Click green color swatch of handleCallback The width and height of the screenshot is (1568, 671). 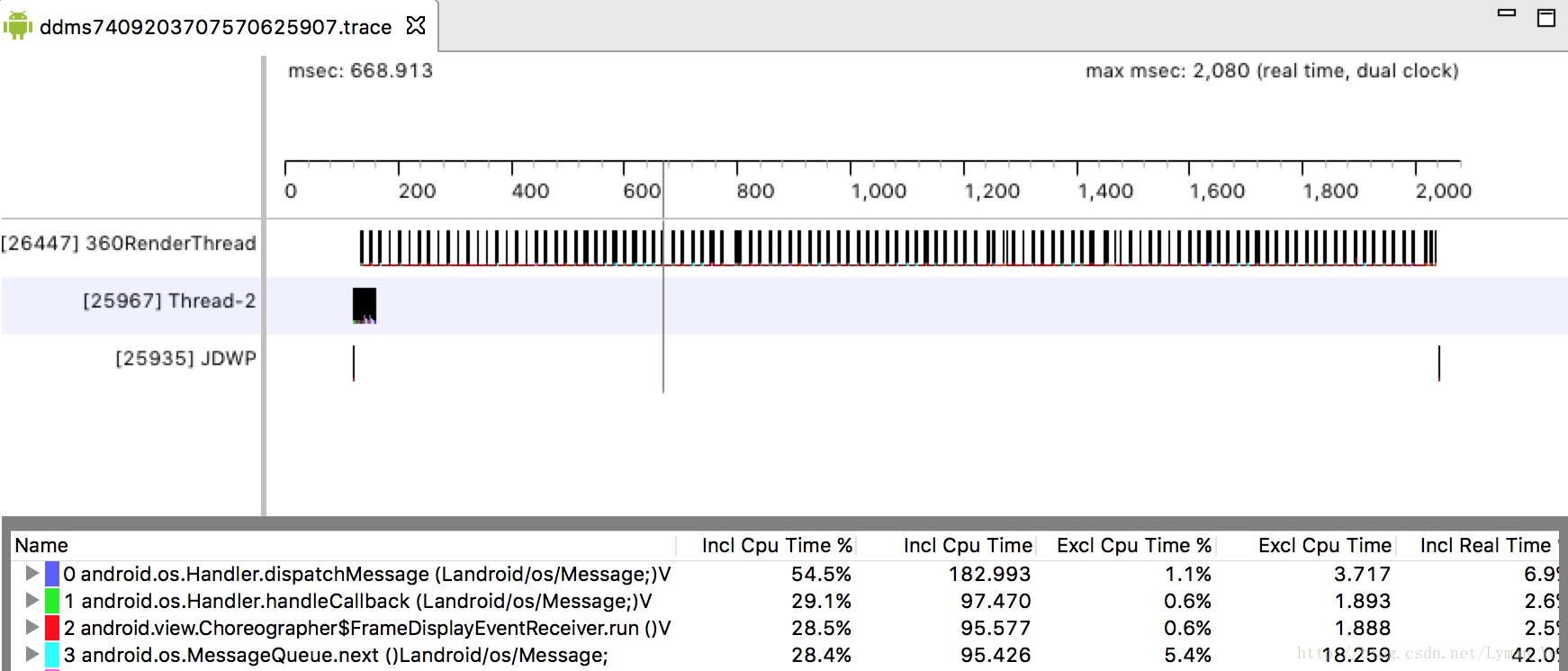[52, 601]
